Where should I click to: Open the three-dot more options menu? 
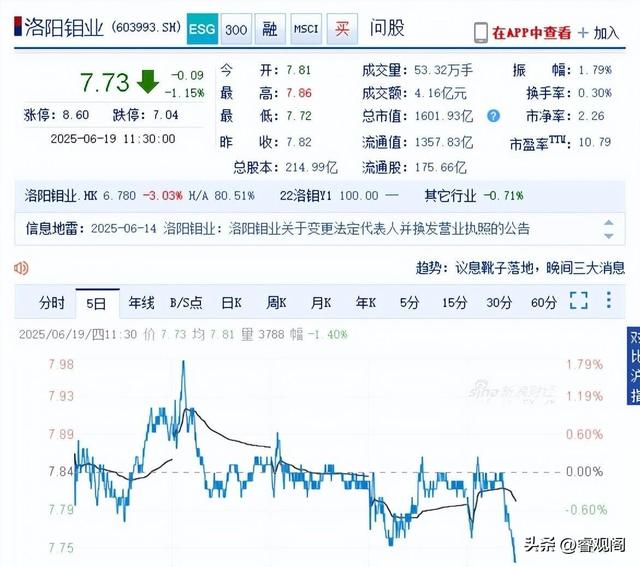(609, 300)
